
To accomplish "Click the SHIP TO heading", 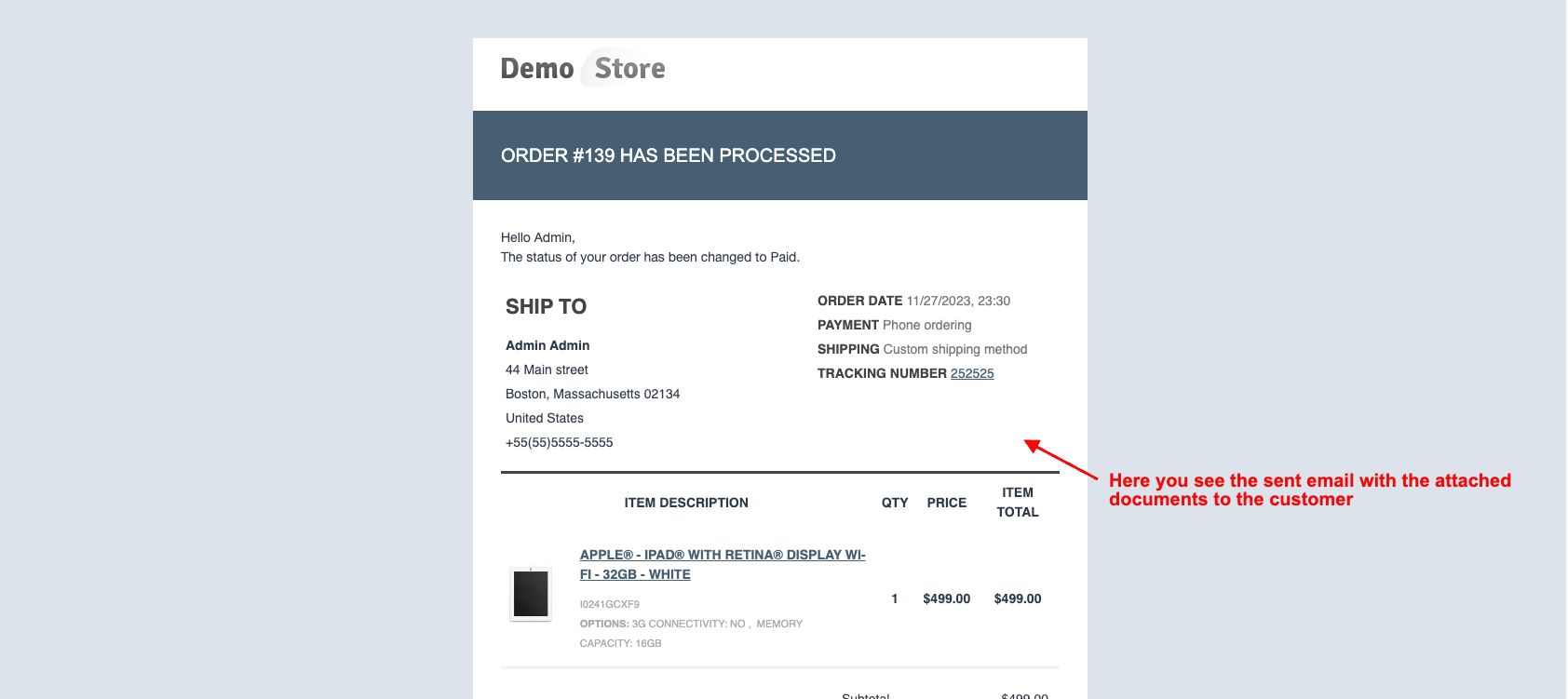I will click(x=546, y=307).
